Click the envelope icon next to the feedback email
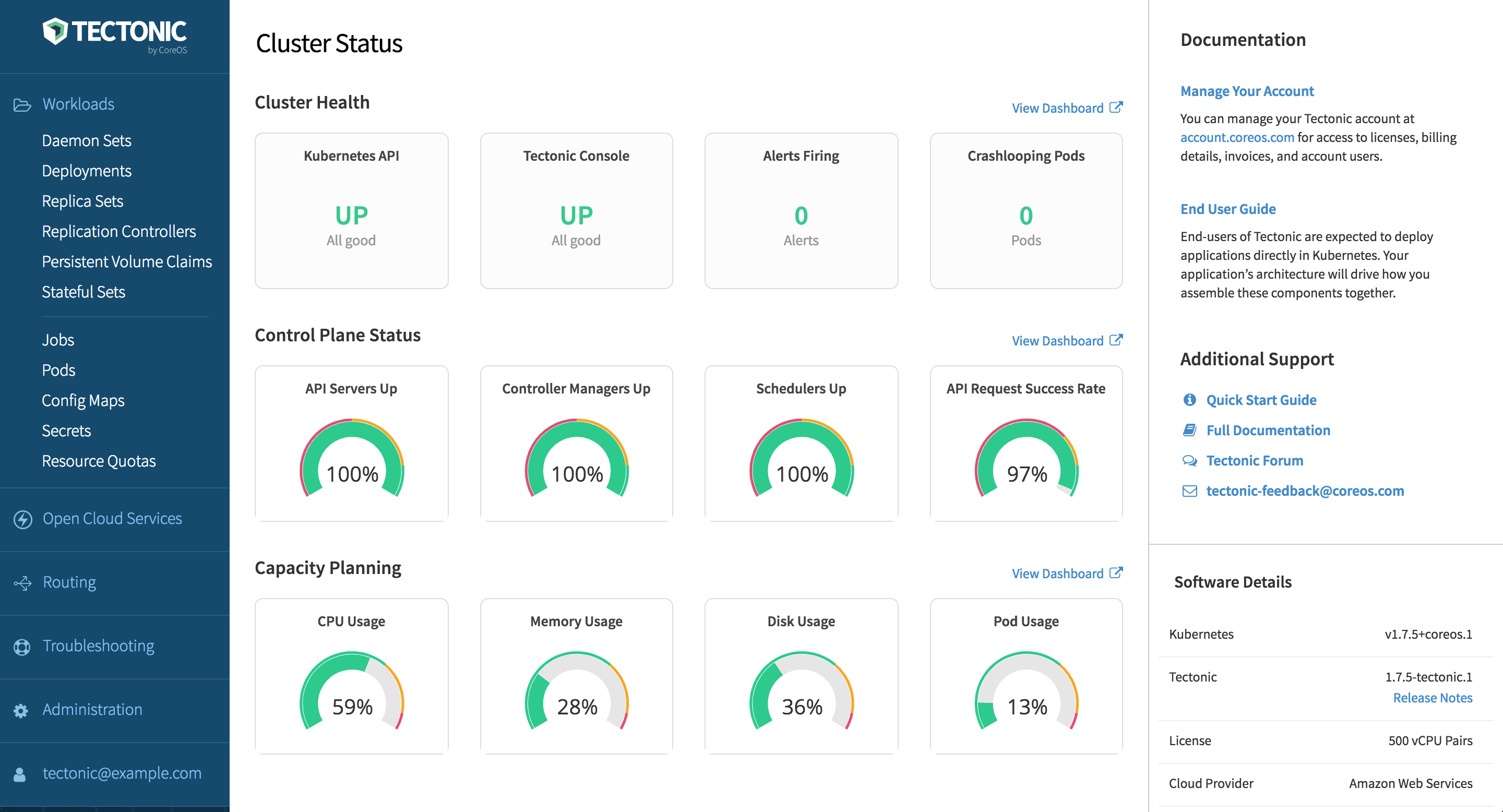1503x812 pixels. pos(1189,491)
